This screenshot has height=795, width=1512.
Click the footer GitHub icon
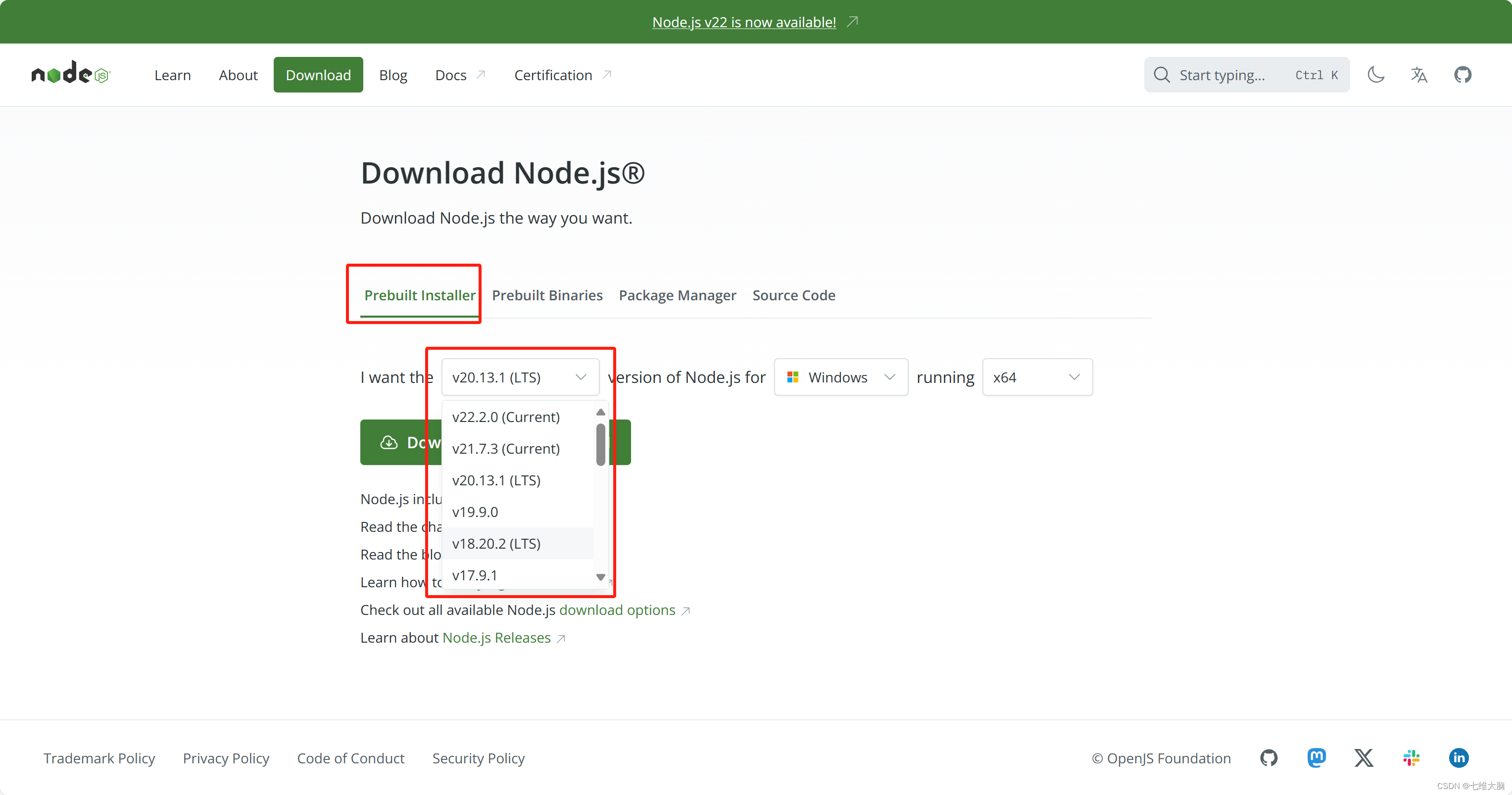tap(1268, 757)
